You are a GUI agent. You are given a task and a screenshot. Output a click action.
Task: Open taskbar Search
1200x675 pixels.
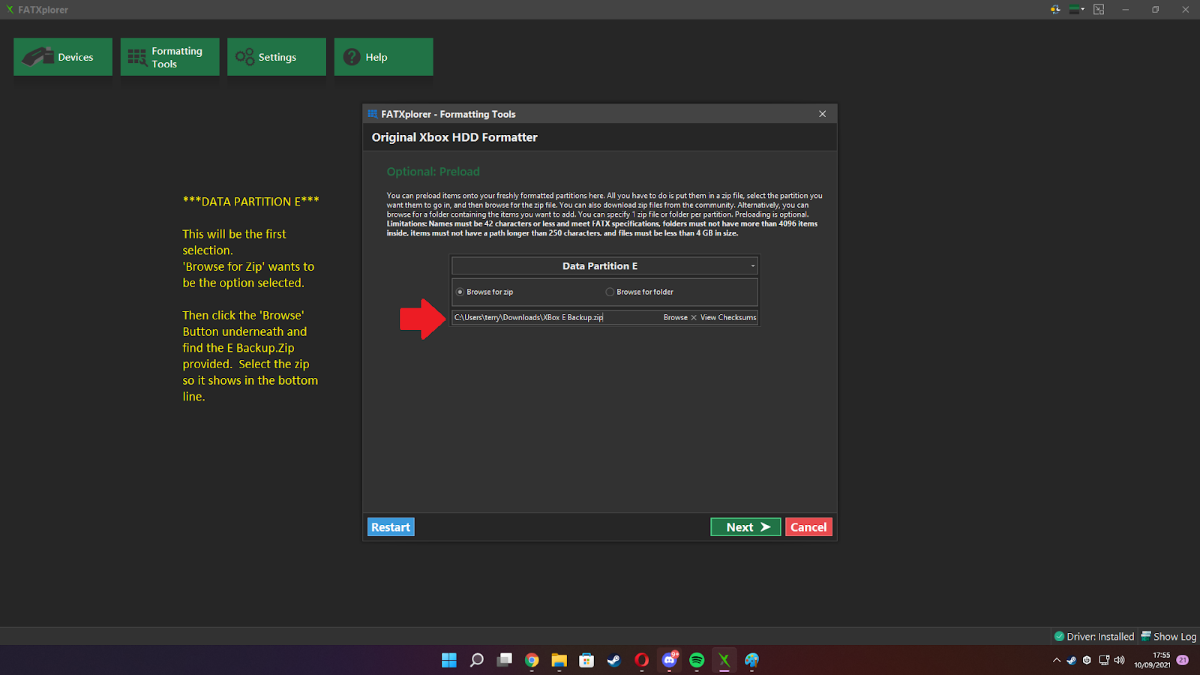[477, 660]
